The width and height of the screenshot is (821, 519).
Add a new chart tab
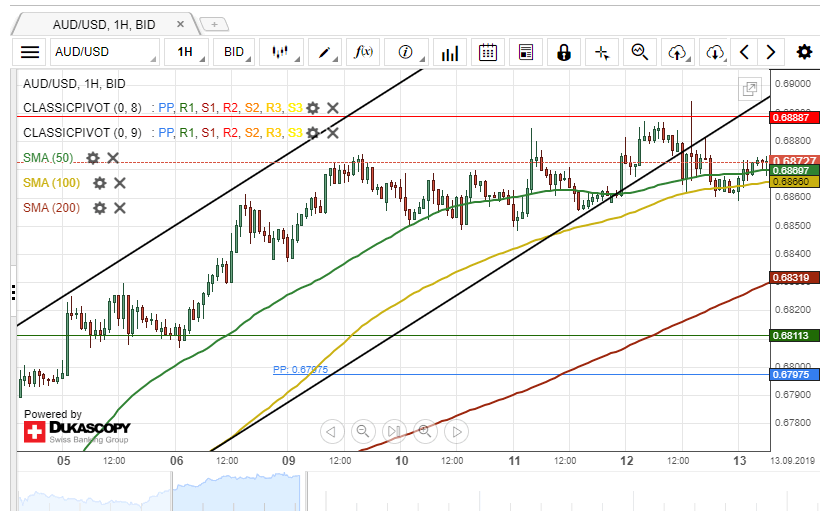click(x=214, y=23)
